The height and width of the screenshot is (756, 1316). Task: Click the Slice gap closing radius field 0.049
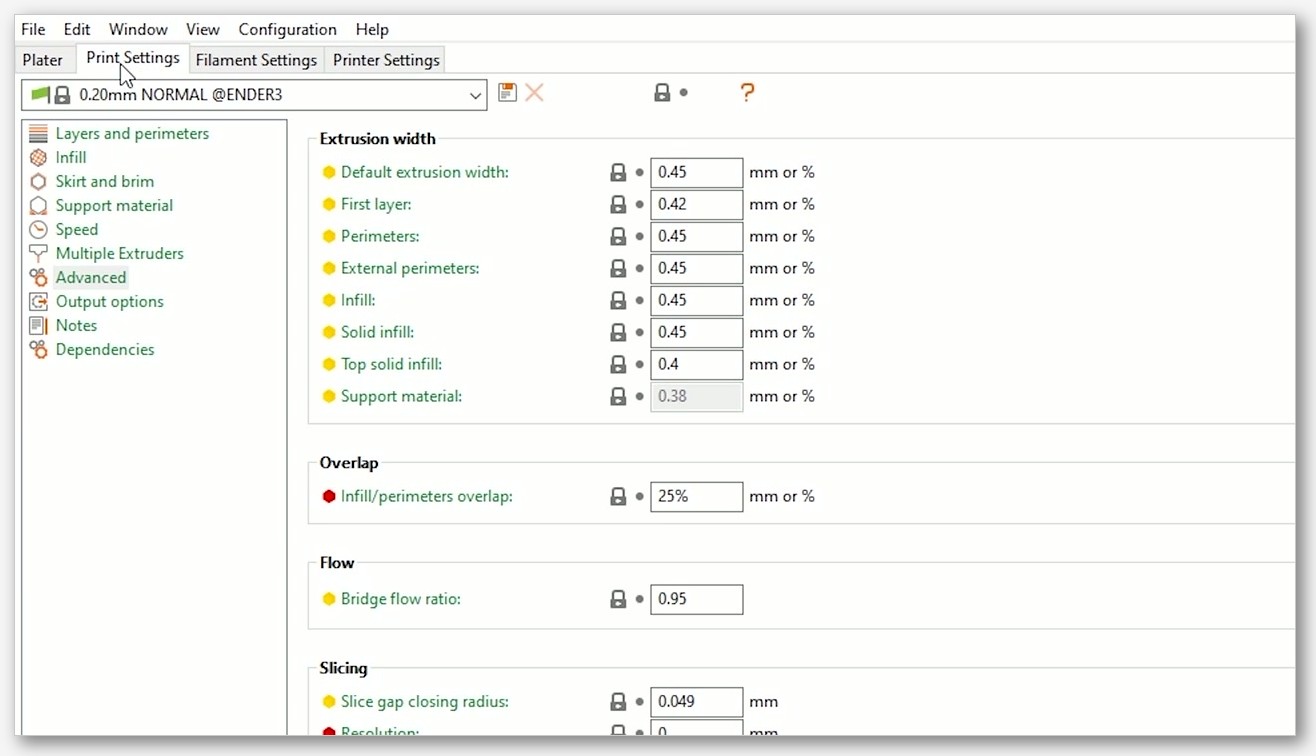click(696, 702)
